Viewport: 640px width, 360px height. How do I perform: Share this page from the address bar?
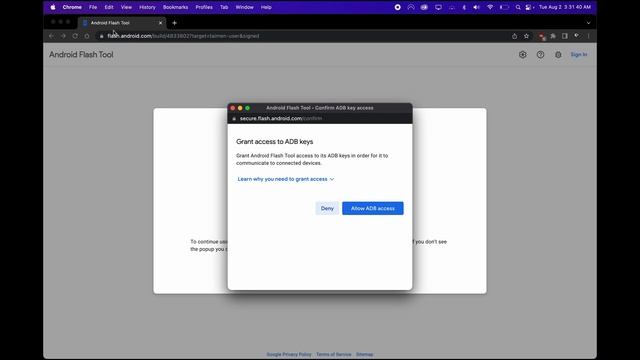[514, 36]
